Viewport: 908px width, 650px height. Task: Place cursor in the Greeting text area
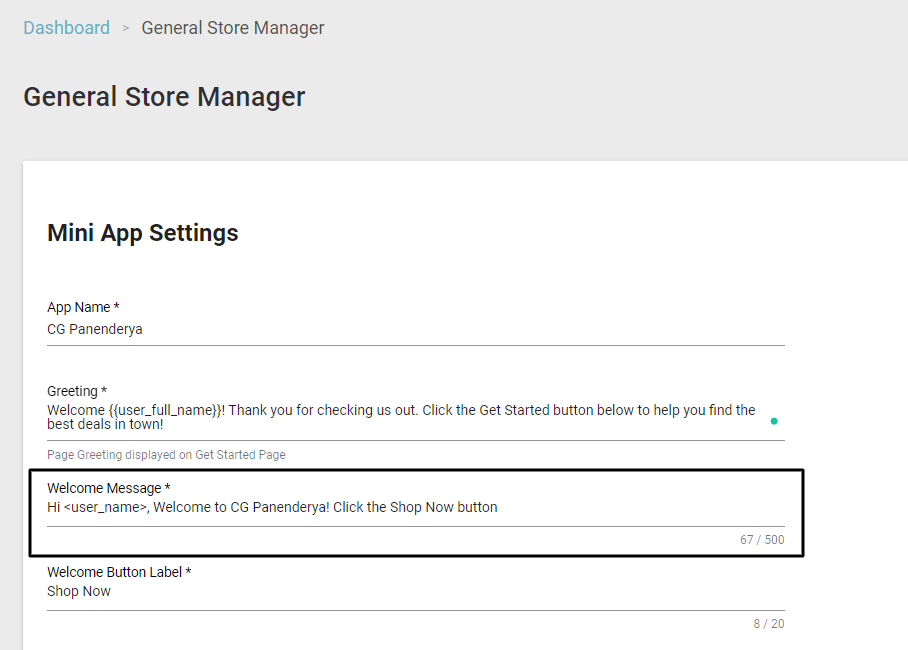coord(416,417)
